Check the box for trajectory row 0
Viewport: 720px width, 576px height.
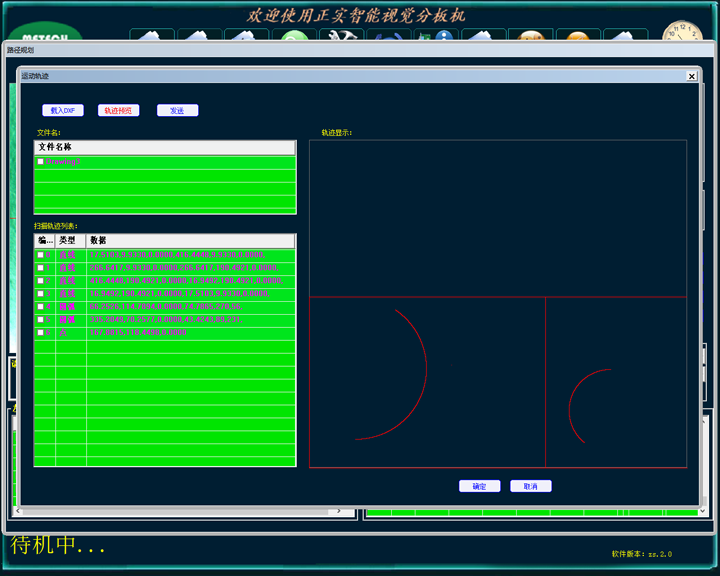(x=40, y=254)
